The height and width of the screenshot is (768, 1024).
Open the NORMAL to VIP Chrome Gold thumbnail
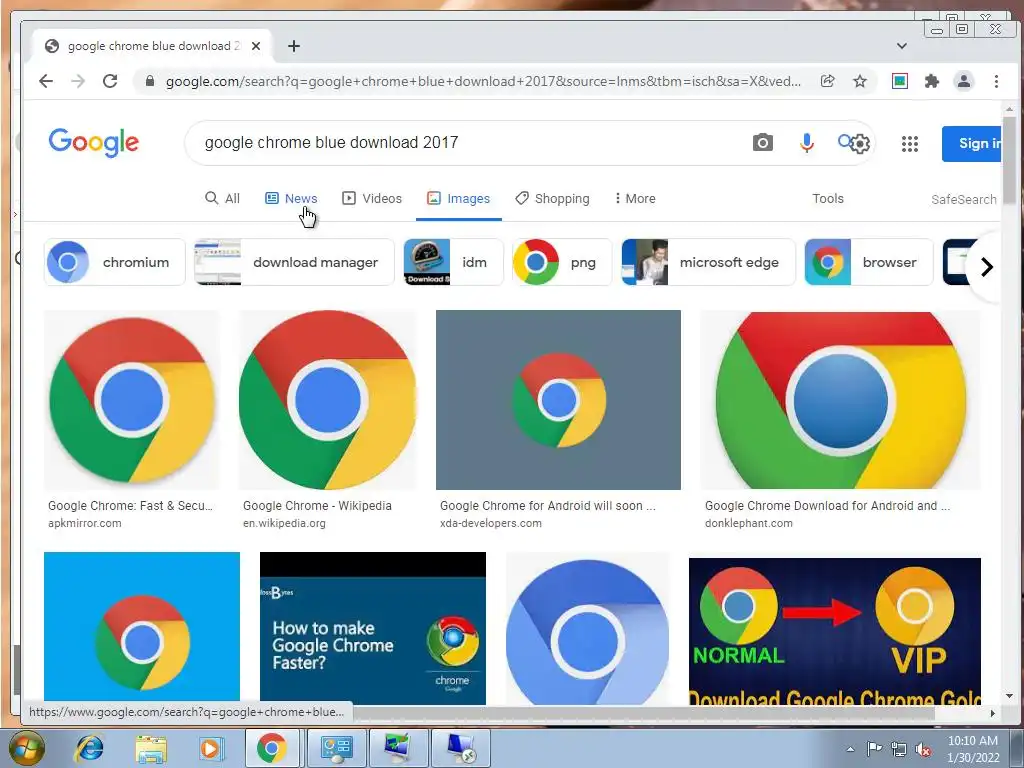coord(835,631)
